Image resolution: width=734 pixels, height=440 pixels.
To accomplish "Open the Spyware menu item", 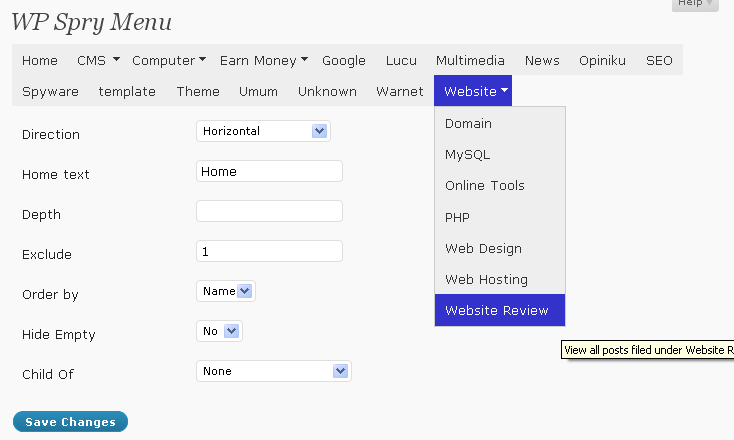I will (x=50, y=91).
